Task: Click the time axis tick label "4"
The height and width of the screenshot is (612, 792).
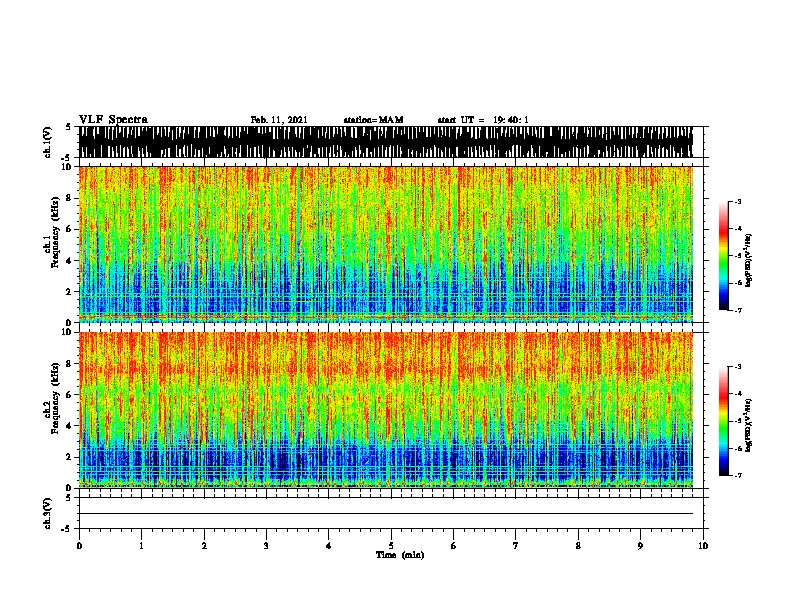Action: tap(329, 546)
